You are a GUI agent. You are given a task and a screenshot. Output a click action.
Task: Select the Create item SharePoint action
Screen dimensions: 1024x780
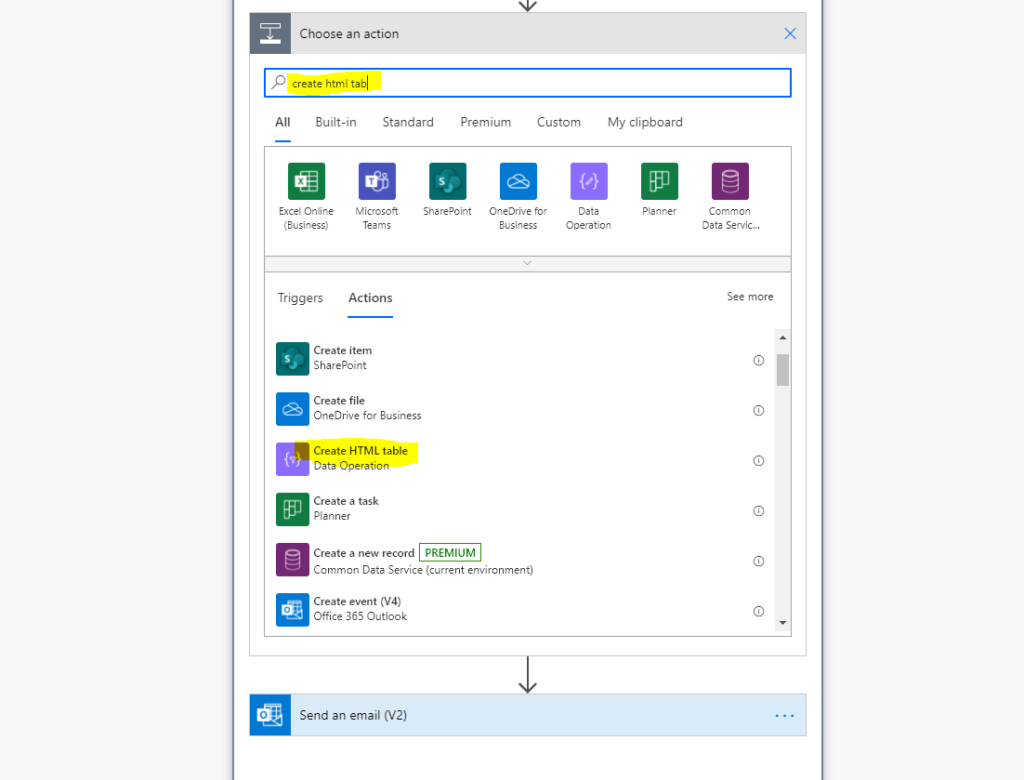[520, 359]
